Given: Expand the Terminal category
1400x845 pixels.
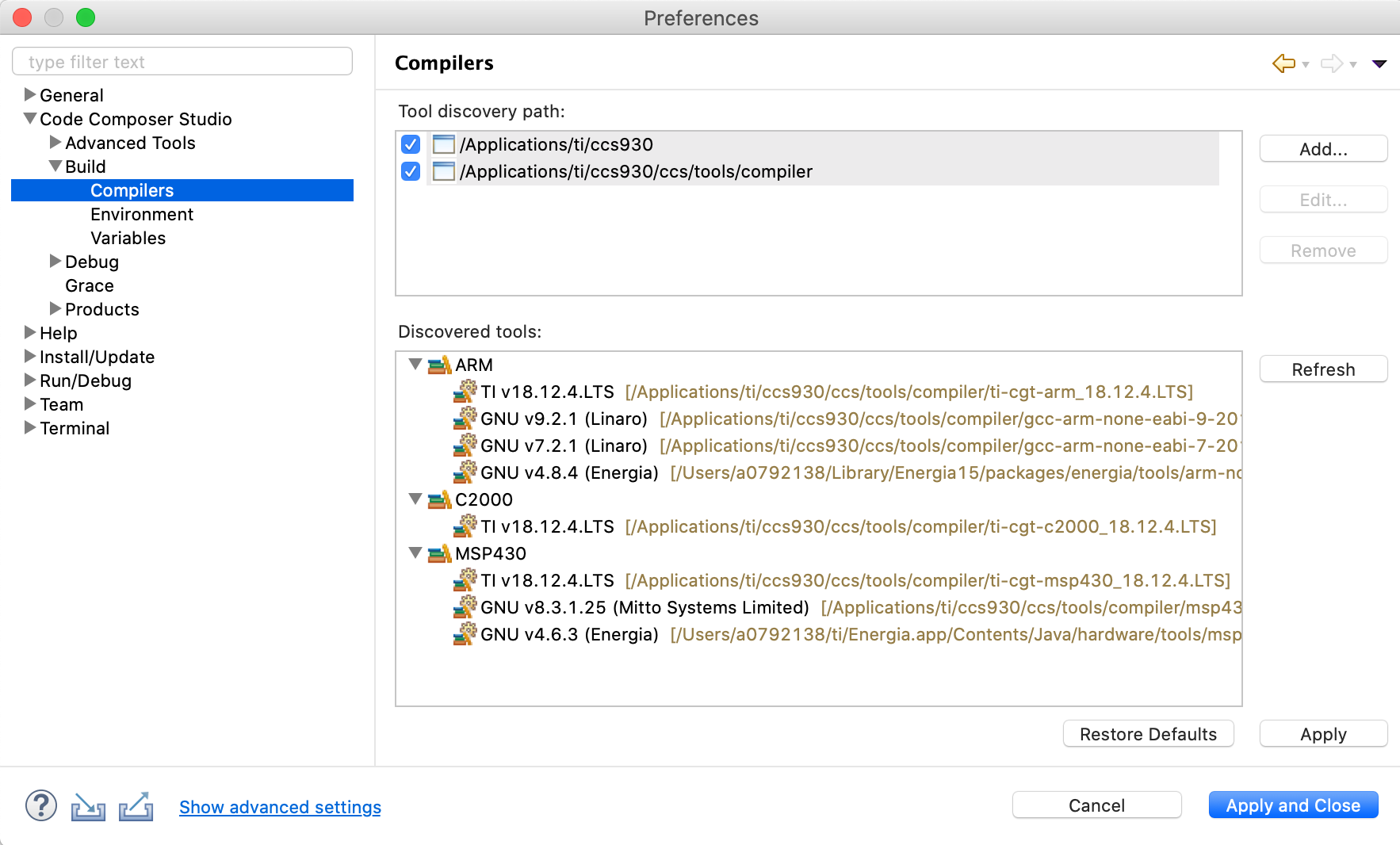Looking at the screenshot, I should click(30, 427).
